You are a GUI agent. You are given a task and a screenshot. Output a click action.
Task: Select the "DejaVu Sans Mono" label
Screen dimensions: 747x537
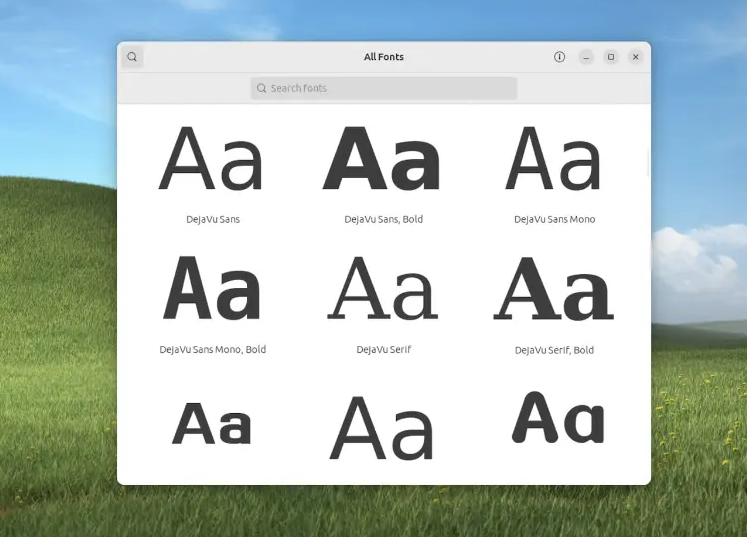coord(554,220)
